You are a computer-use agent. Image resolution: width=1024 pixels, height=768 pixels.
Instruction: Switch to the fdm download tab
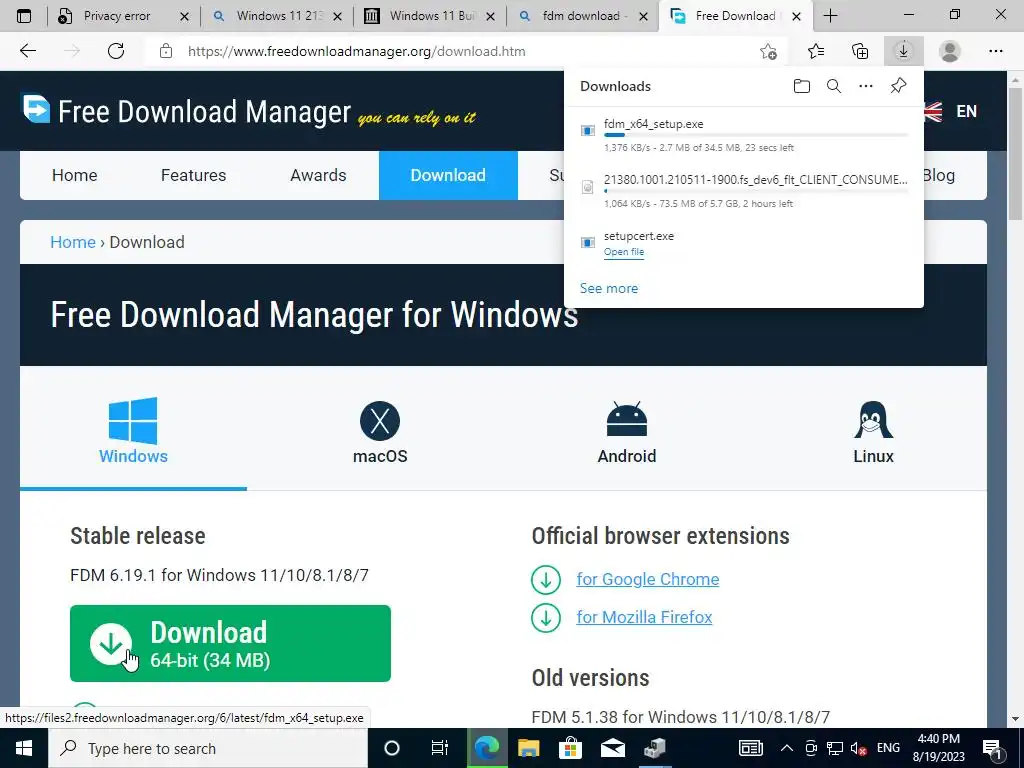point(583,16)
